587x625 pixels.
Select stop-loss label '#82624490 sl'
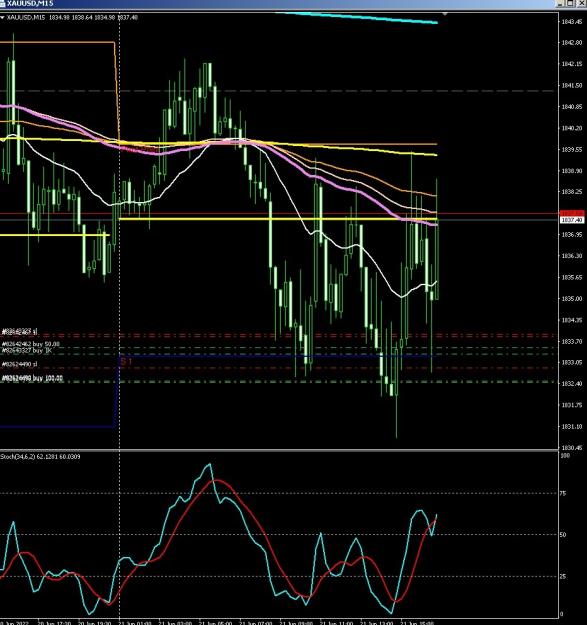pos(20,364)
